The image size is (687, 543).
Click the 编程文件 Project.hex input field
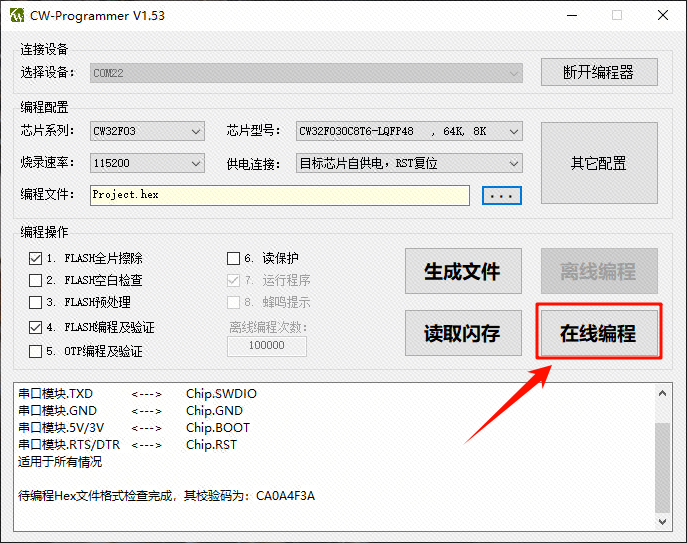point(280,195)
